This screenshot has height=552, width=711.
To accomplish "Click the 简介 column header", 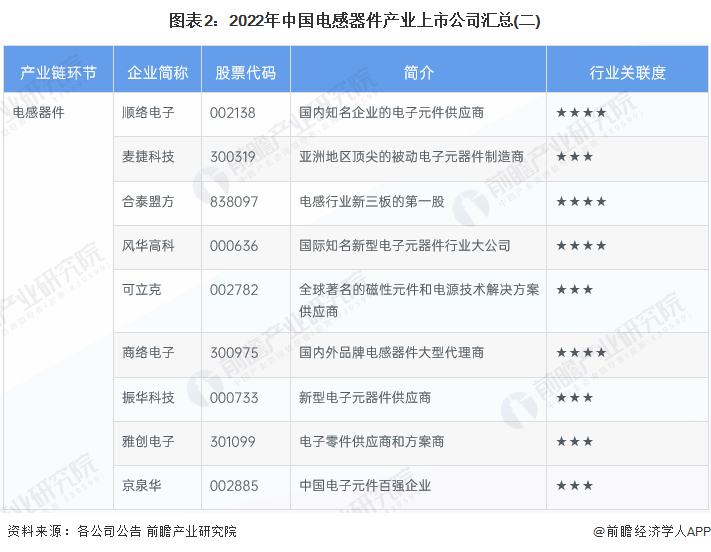I will coord(418,73).
